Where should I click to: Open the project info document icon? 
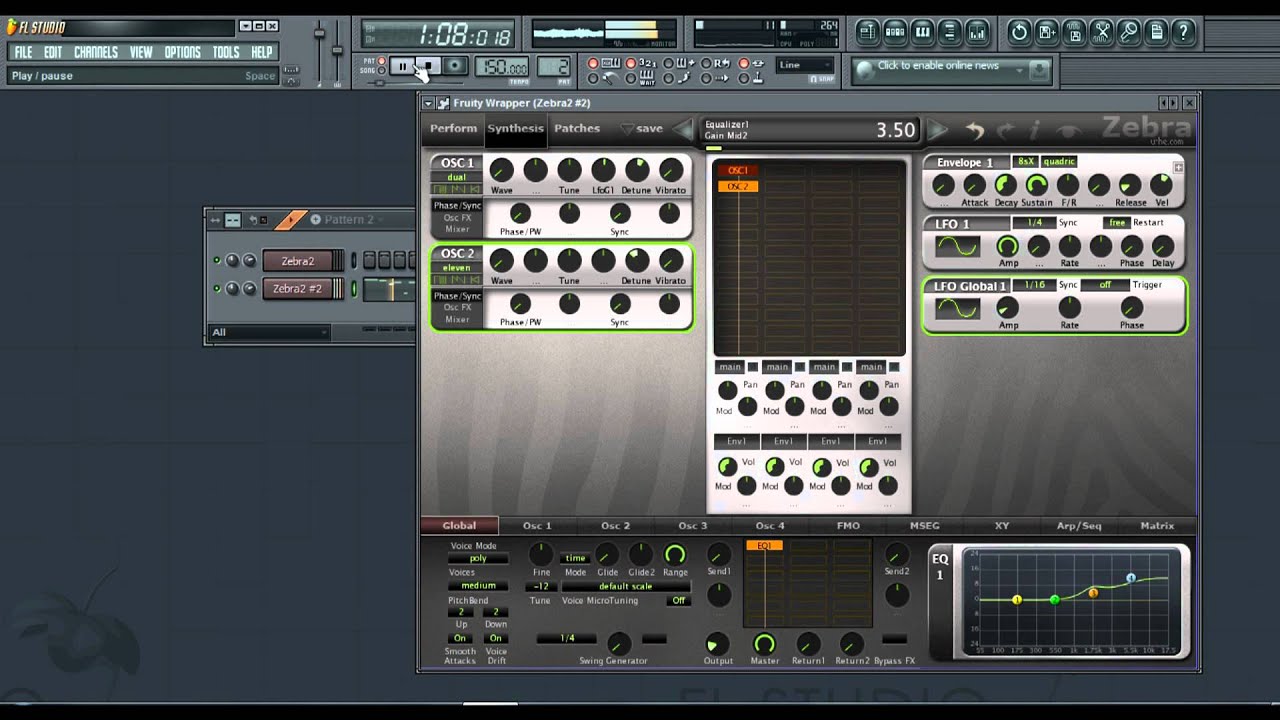(x=1156, y=32)
